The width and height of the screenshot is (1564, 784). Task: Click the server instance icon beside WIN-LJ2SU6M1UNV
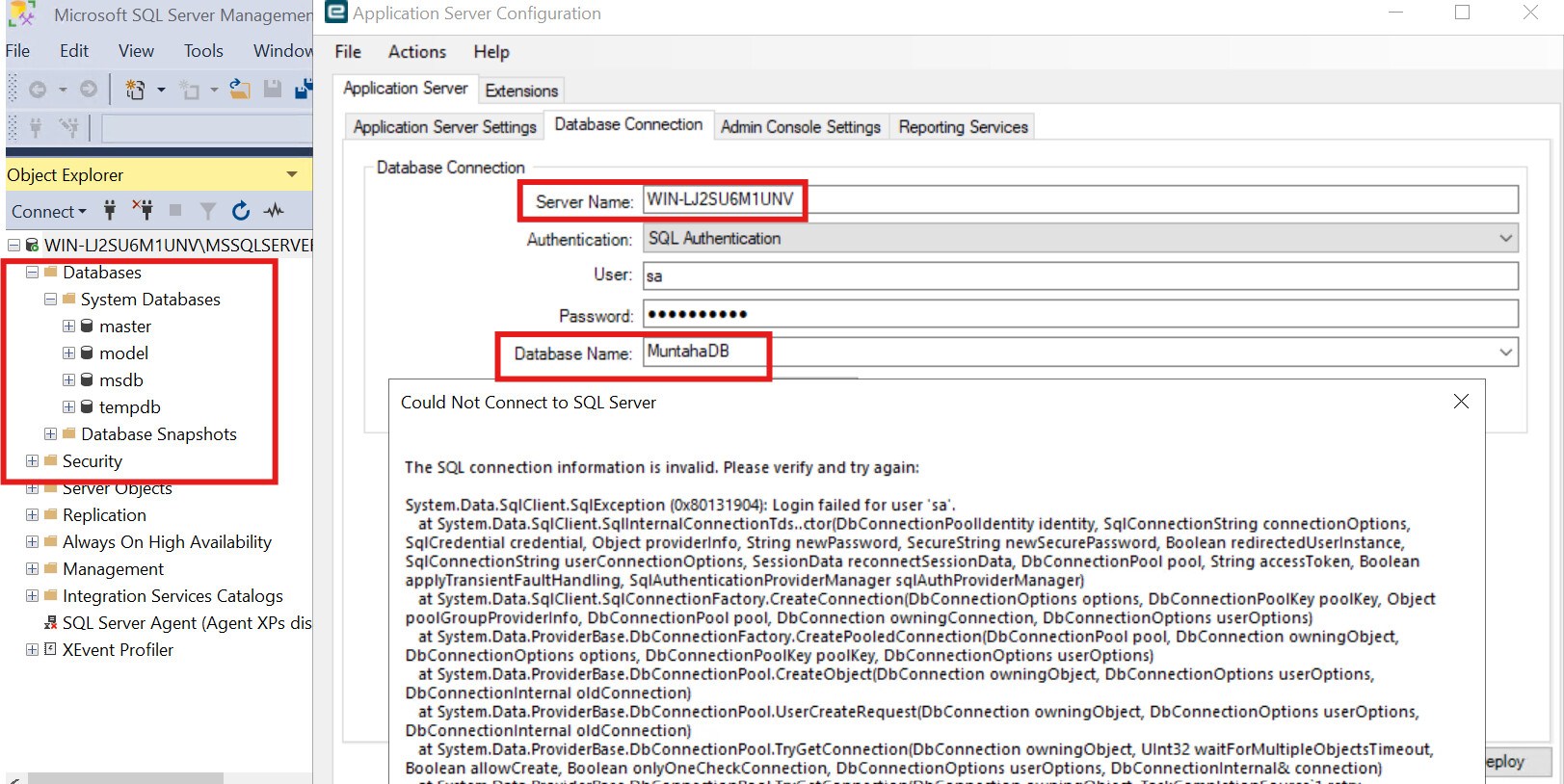[32, 246]
